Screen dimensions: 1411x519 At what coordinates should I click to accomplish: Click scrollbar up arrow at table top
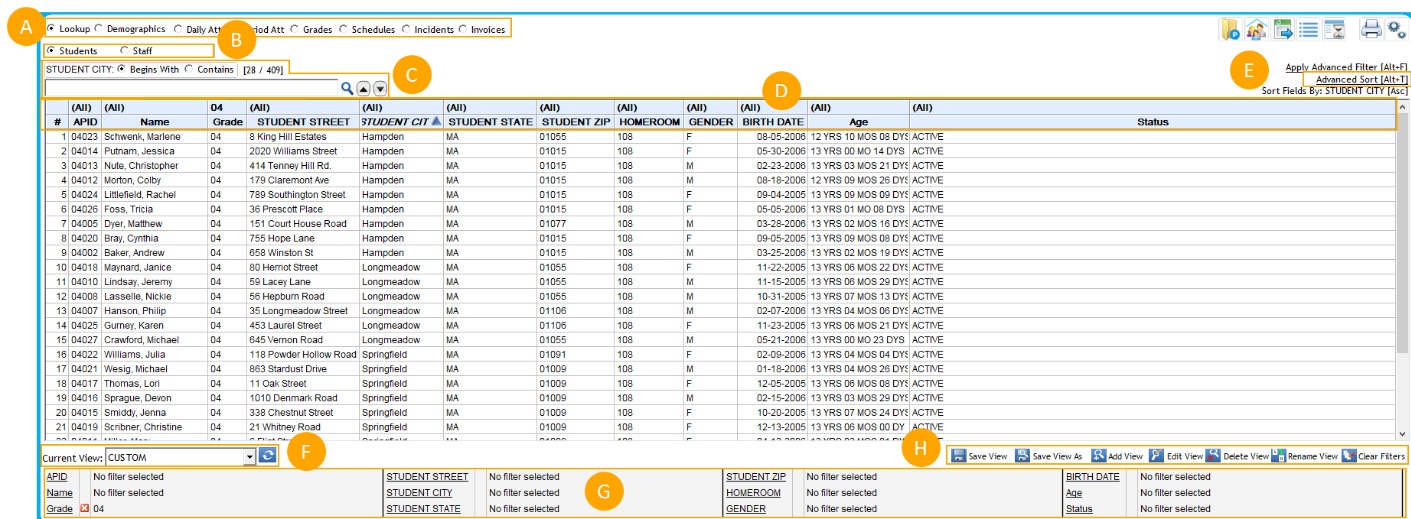(x=1401, y=105)
